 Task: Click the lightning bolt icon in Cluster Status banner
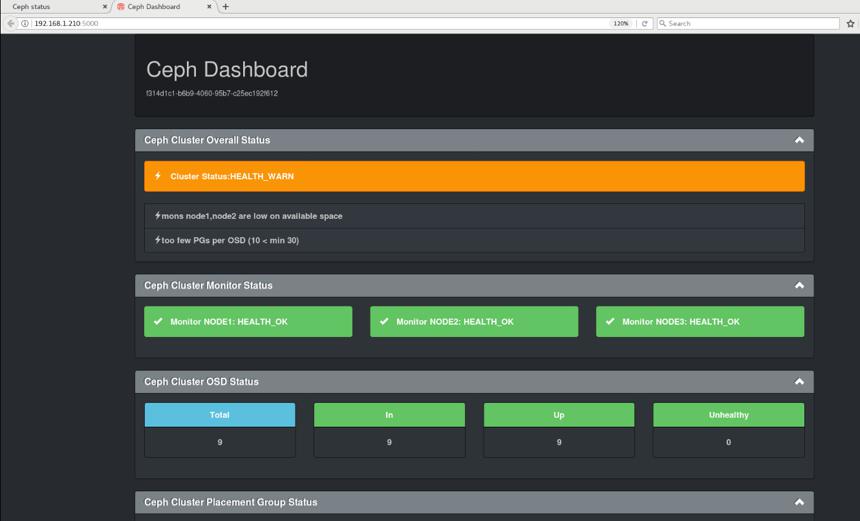(158, 176)
